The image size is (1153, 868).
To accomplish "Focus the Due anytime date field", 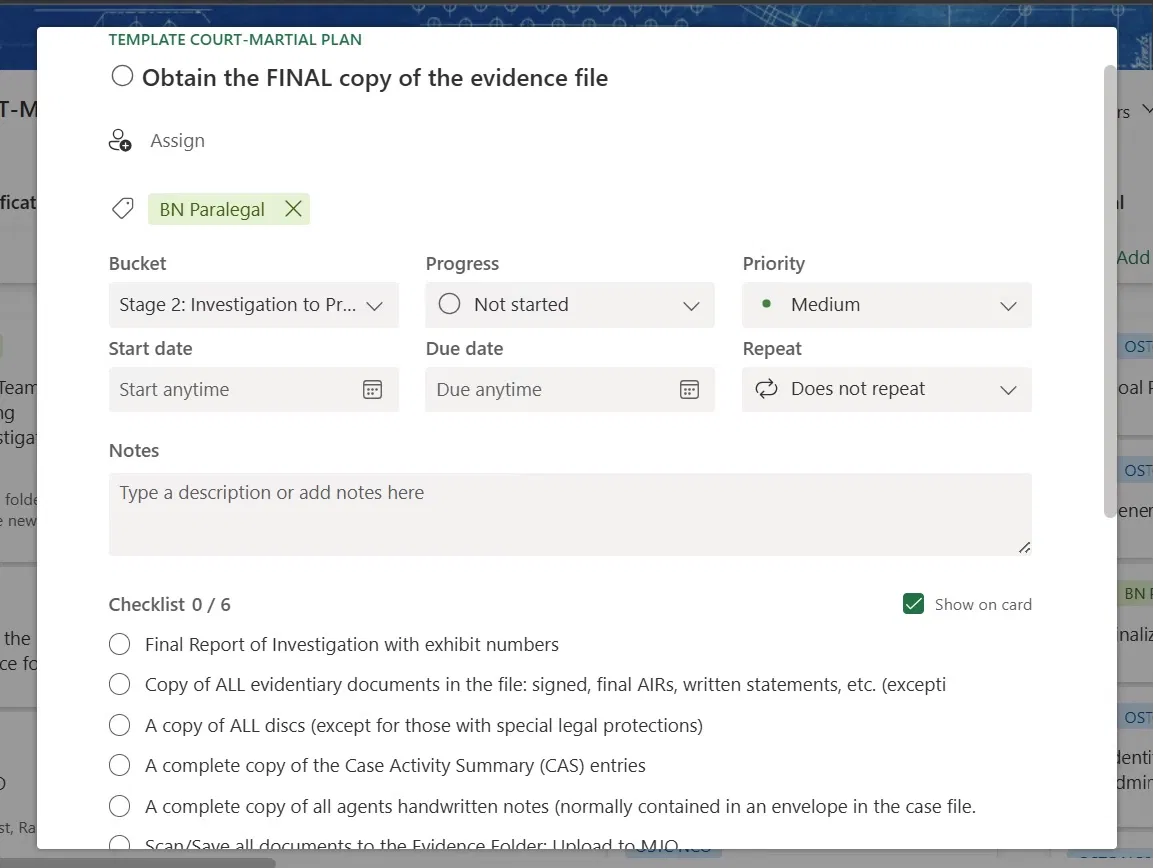I will (x=570, y=389).
